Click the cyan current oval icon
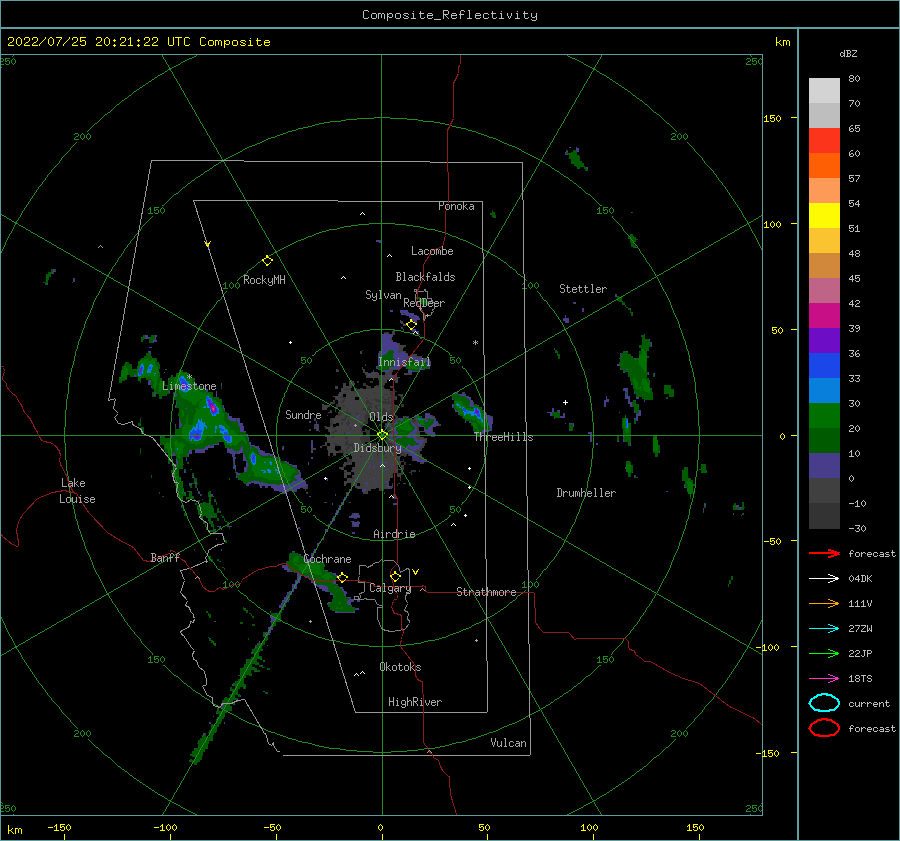The image size is (900, 841). click(x=824, y=703)
